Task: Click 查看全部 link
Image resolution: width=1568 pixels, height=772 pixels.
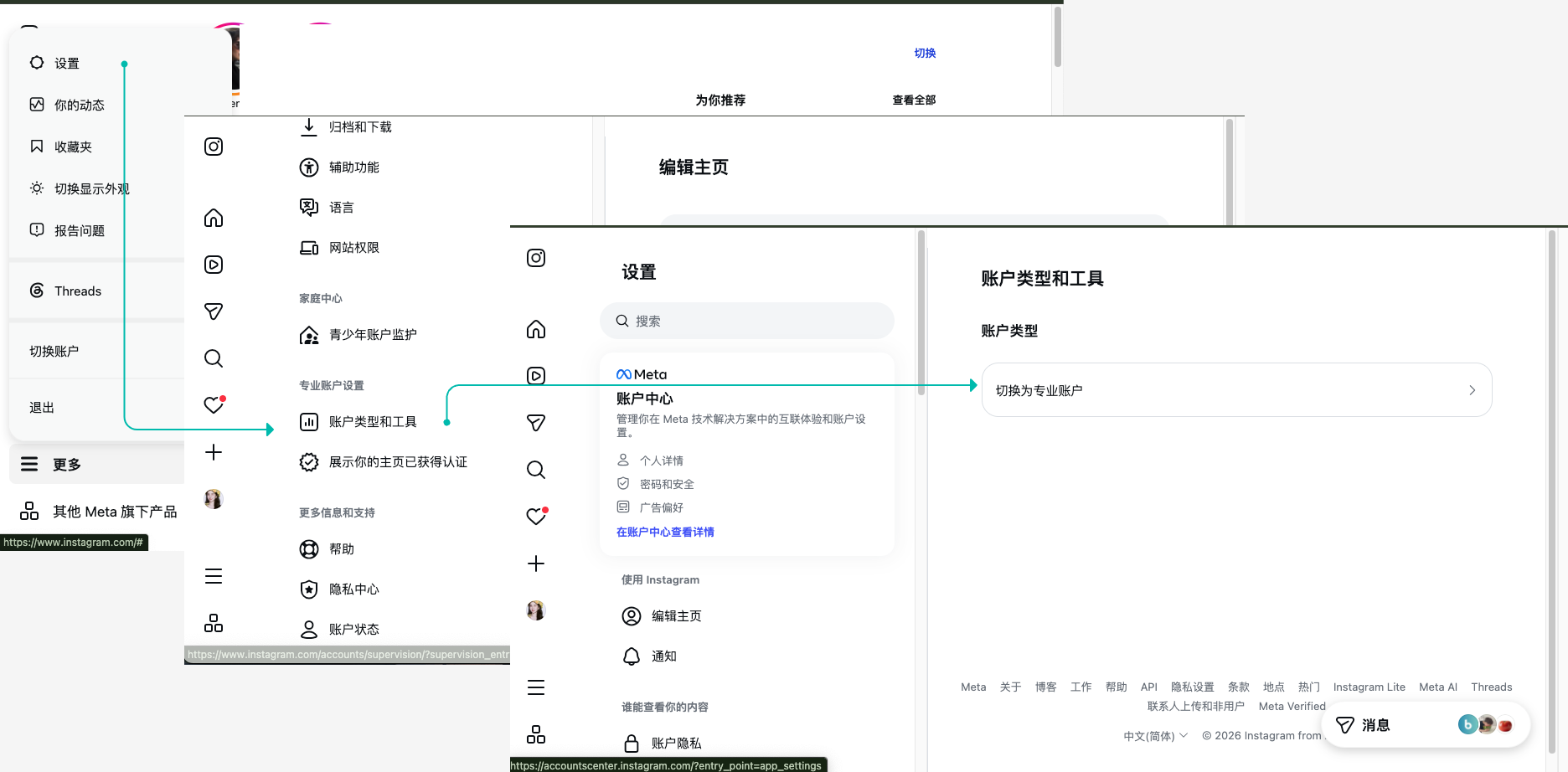Action: point(914,100)
